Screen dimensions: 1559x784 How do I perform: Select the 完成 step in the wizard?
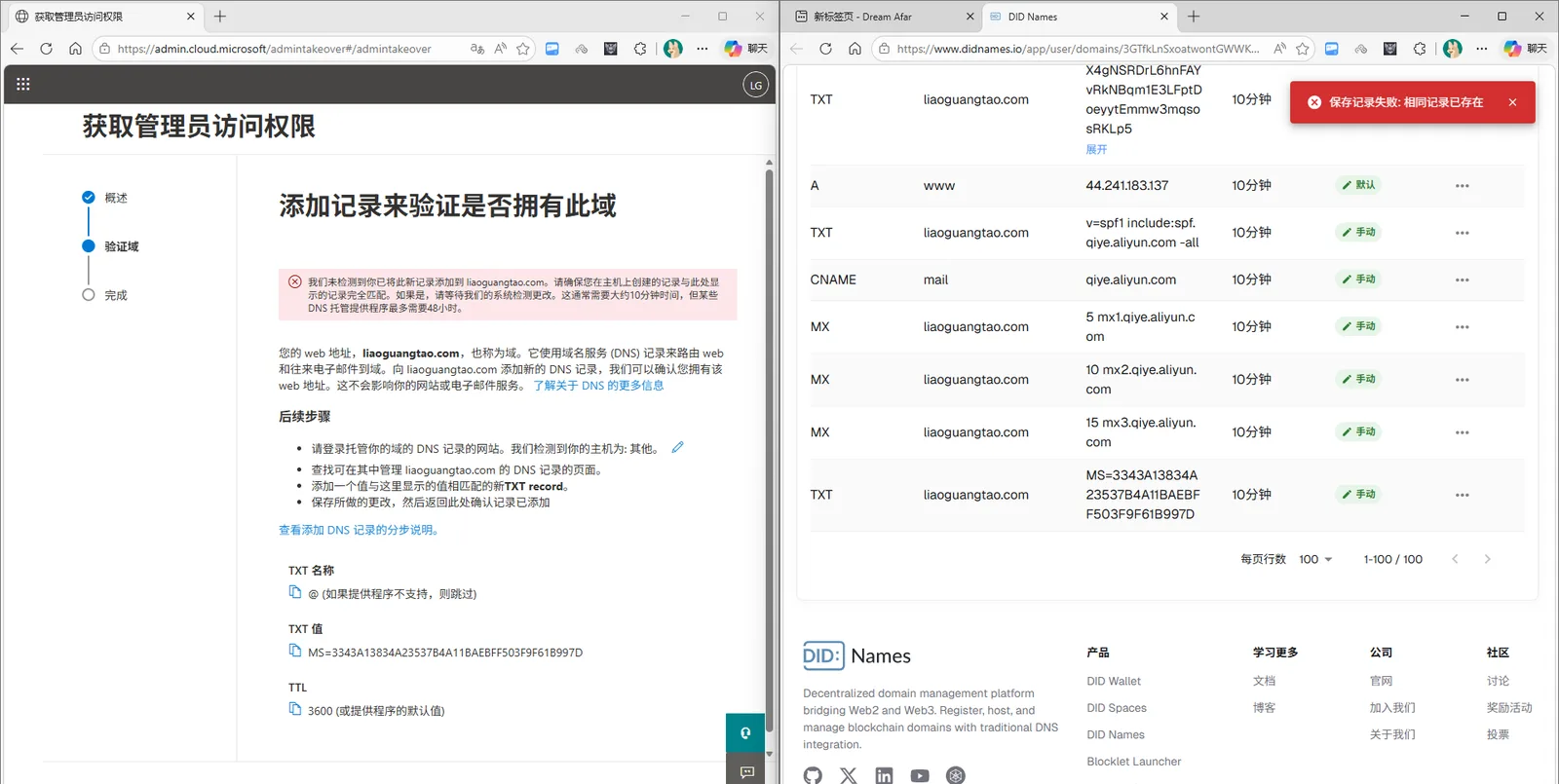(116, 295)
